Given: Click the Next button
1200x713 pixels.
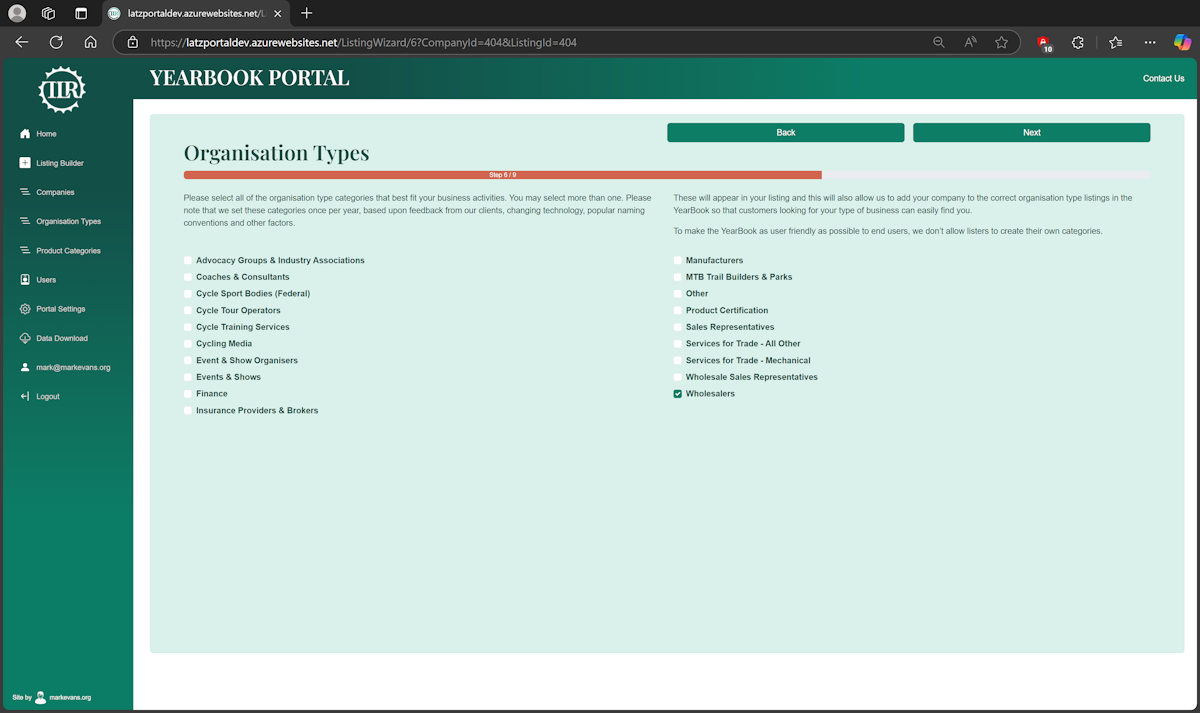Looking at the screenshot, I should (x=1031, y=132).
